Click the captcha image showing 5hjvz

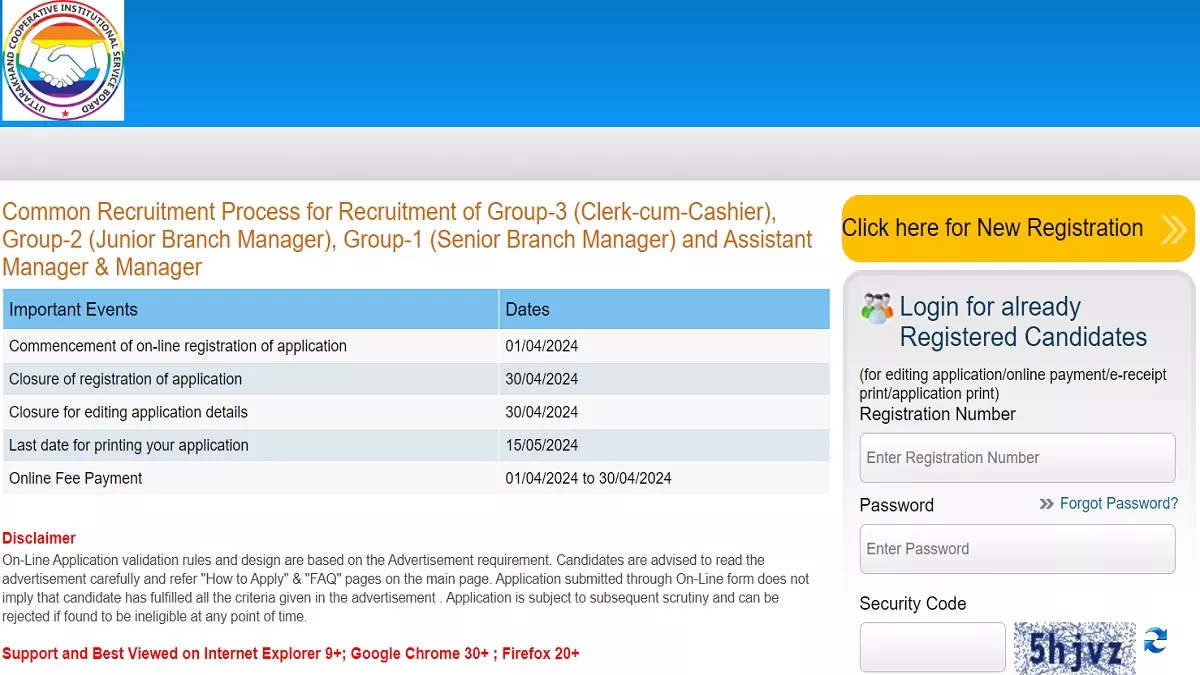(1075, 648)
